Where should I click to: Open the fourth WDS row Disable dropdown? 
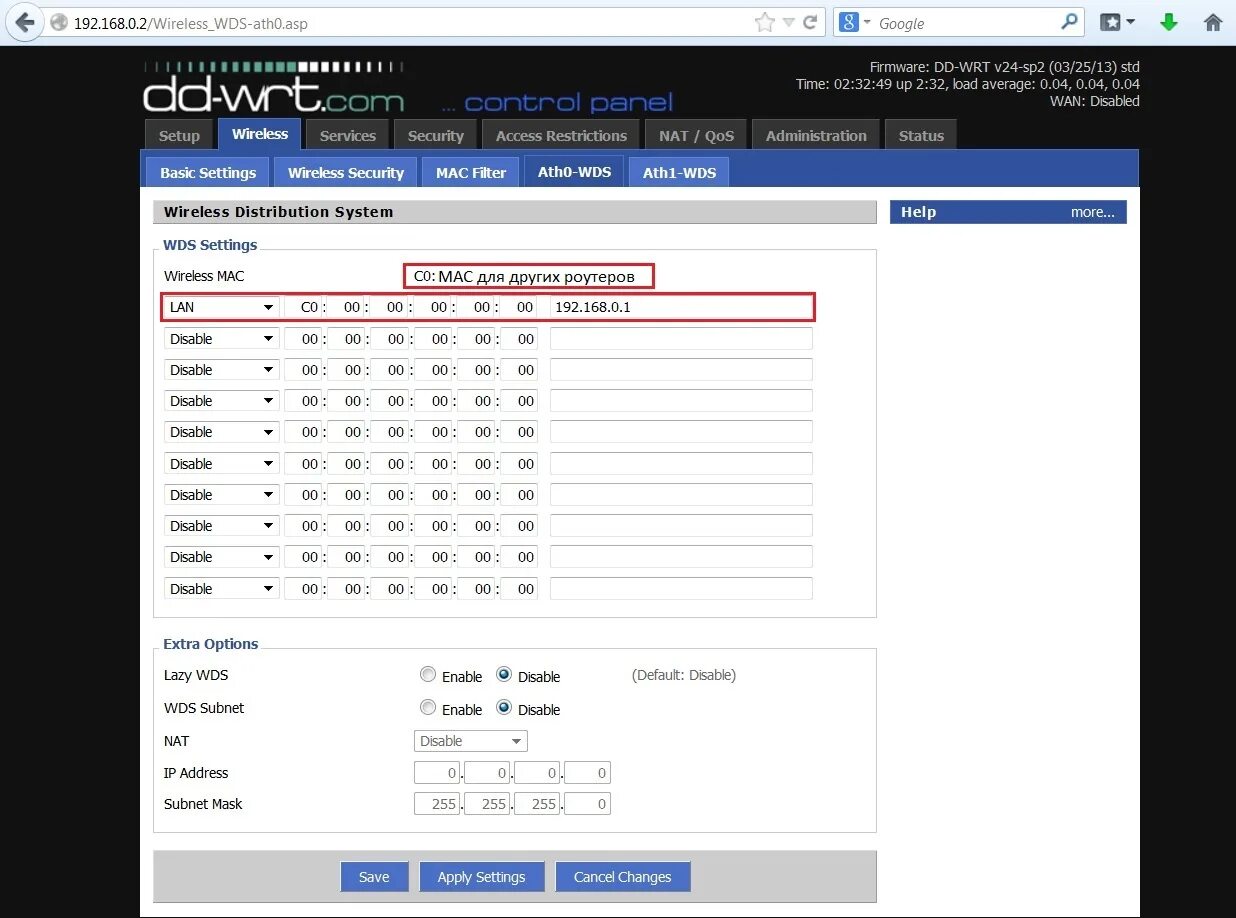[x=221, y=401]
